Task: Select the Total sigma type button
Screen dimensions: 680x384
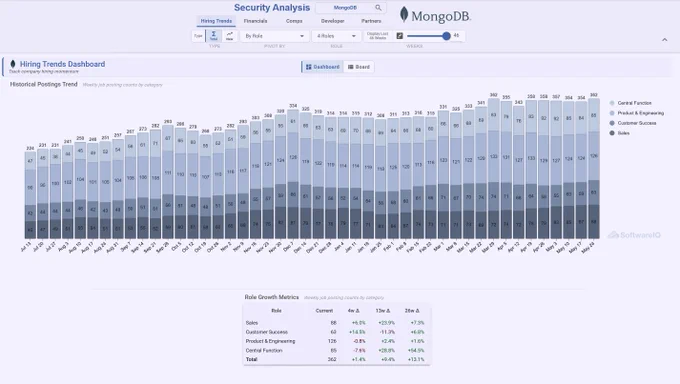Action: [x=214, y=36]
